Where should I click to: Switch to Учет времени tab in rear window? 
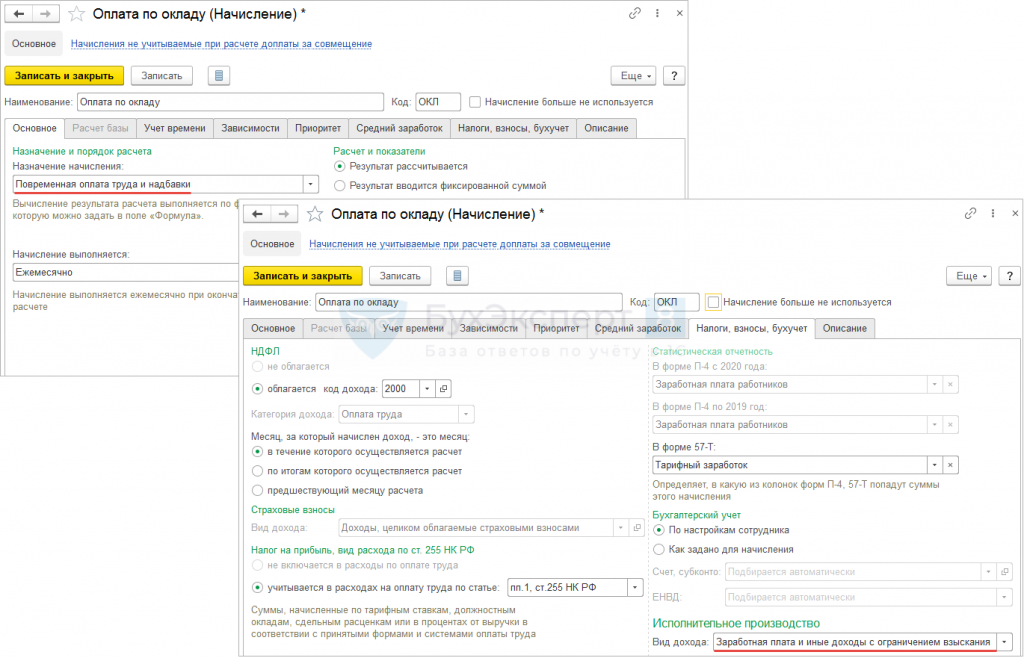coord(174,129)
